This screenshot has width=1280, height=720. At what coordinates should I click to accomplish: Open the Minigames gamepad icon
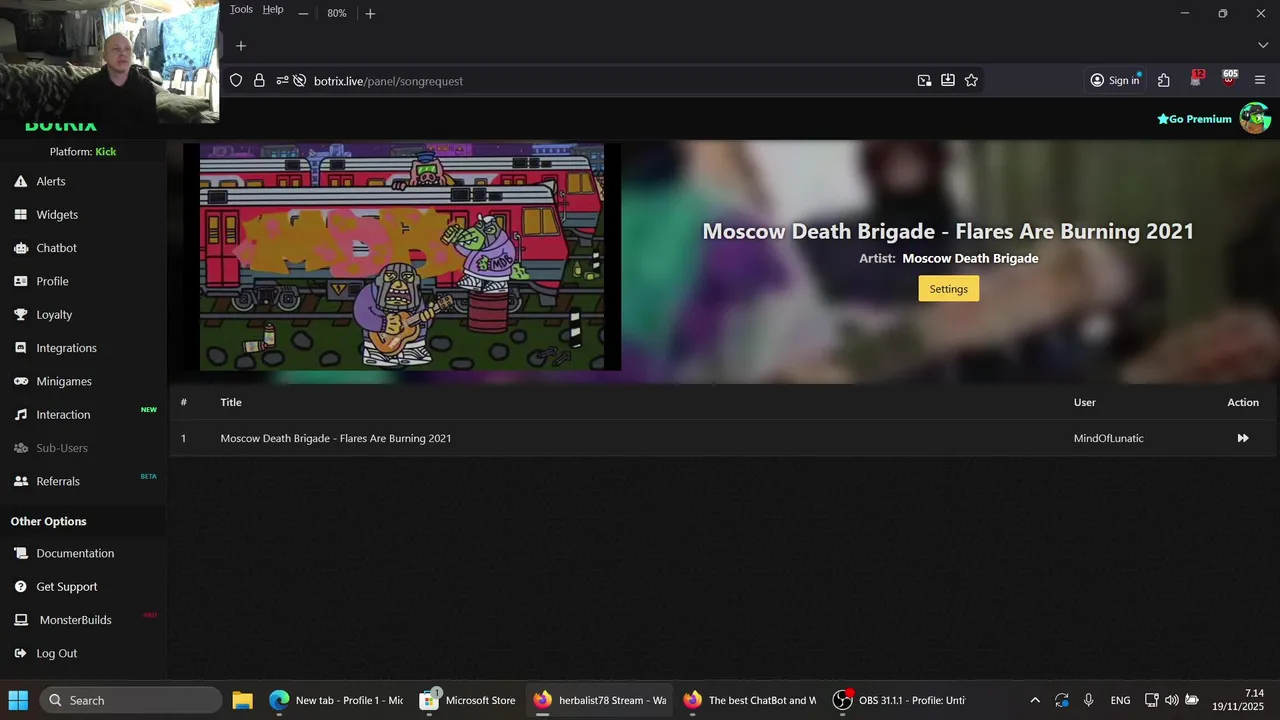[x=20, y=381]
